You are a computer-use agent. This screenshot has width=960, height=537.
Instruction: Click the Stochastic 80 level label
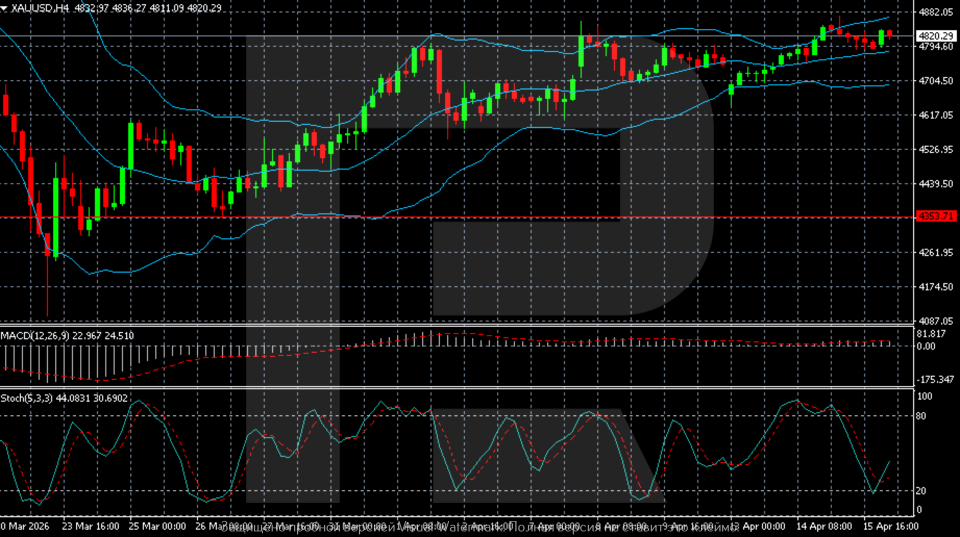coord(925,415)
